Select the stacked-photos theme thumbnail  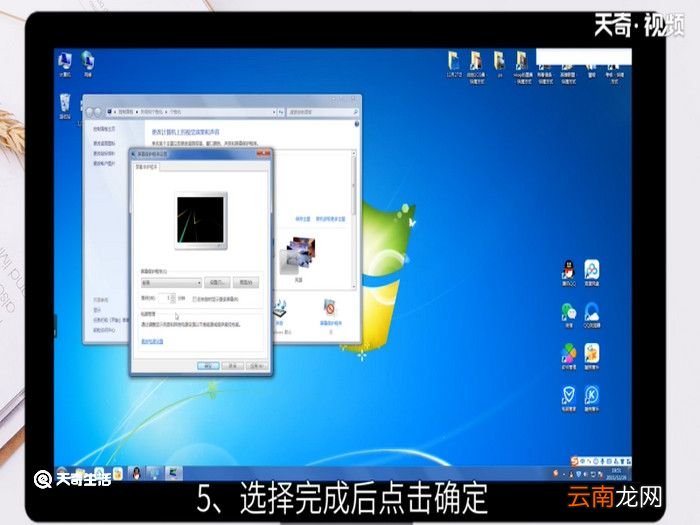coord(298,256)
